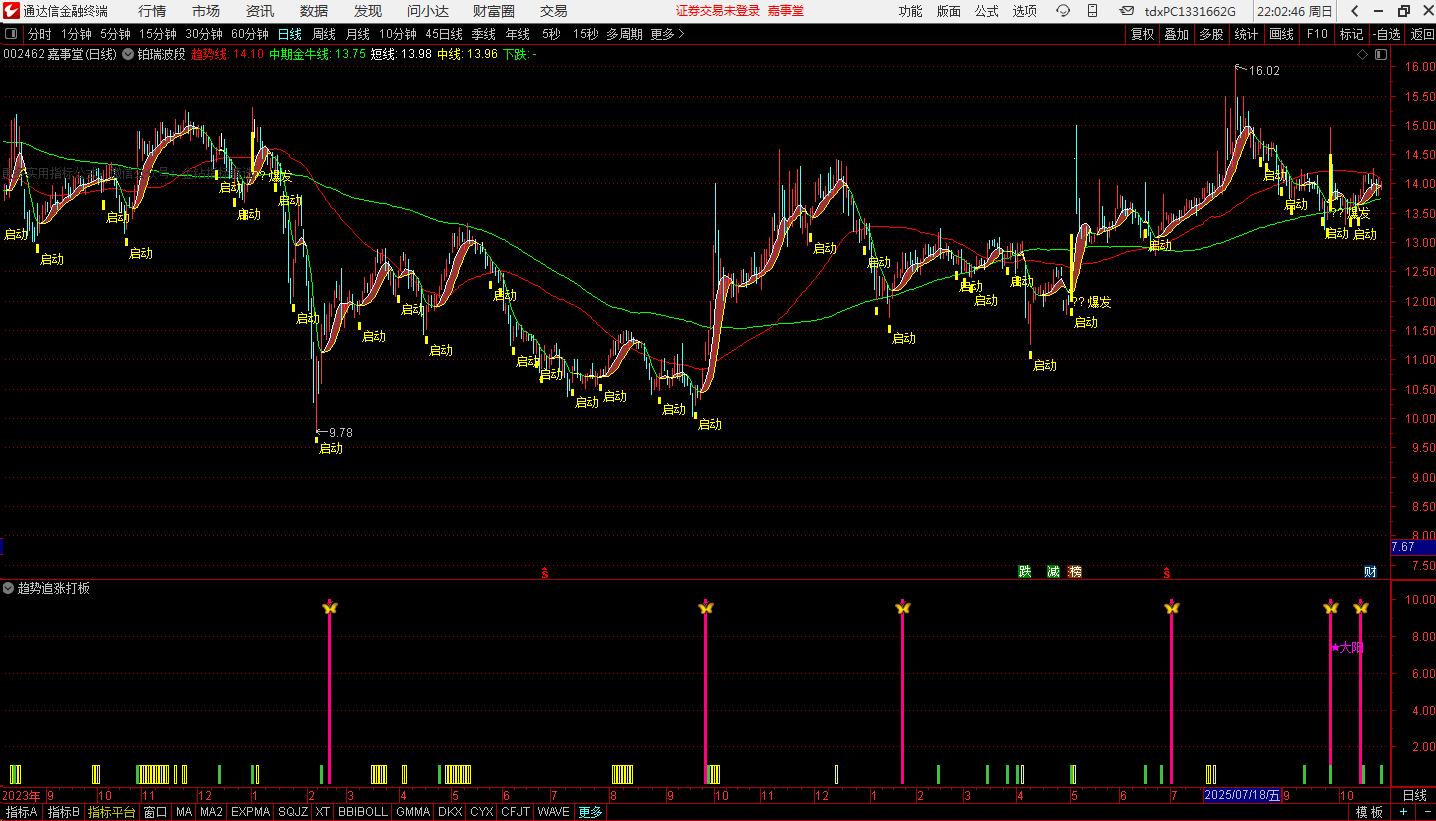Expand the 铂瑞波段 indicator dropdown
The width and height of the screenshot is (1436, 821).
tap(129, 54)
